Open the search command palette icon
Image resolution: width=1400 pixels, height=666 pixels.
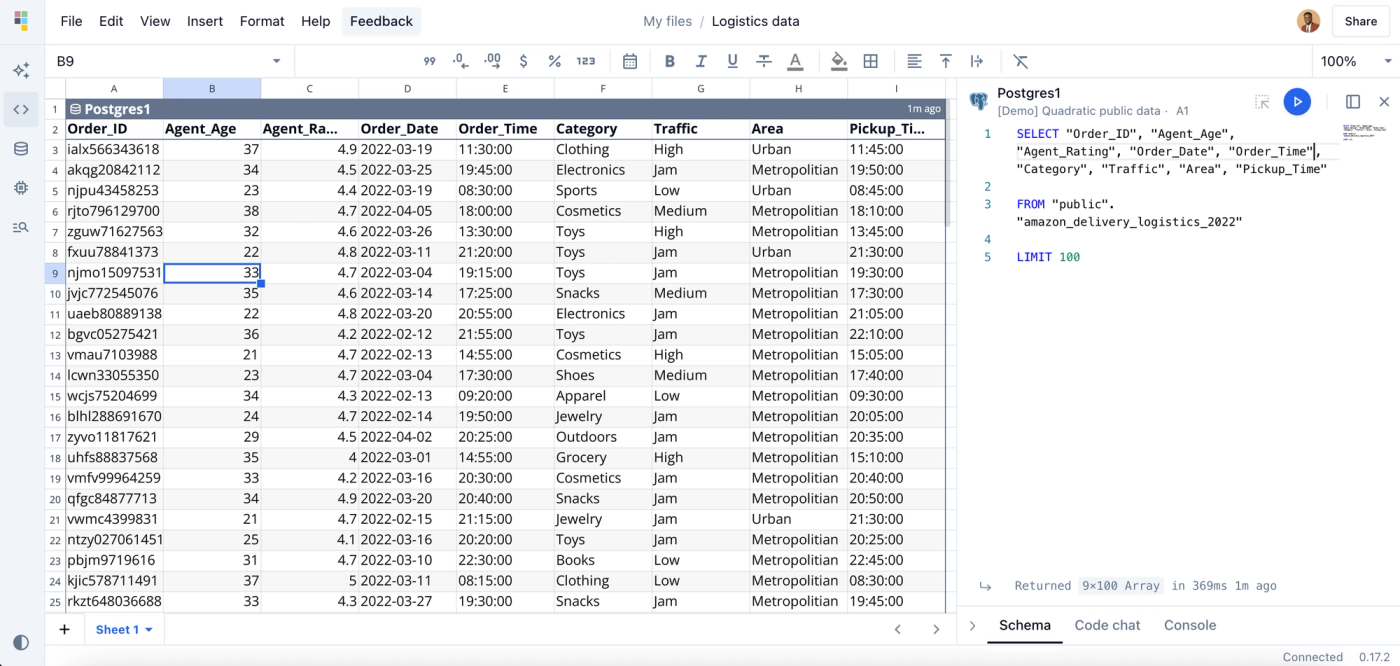[21, 228]
